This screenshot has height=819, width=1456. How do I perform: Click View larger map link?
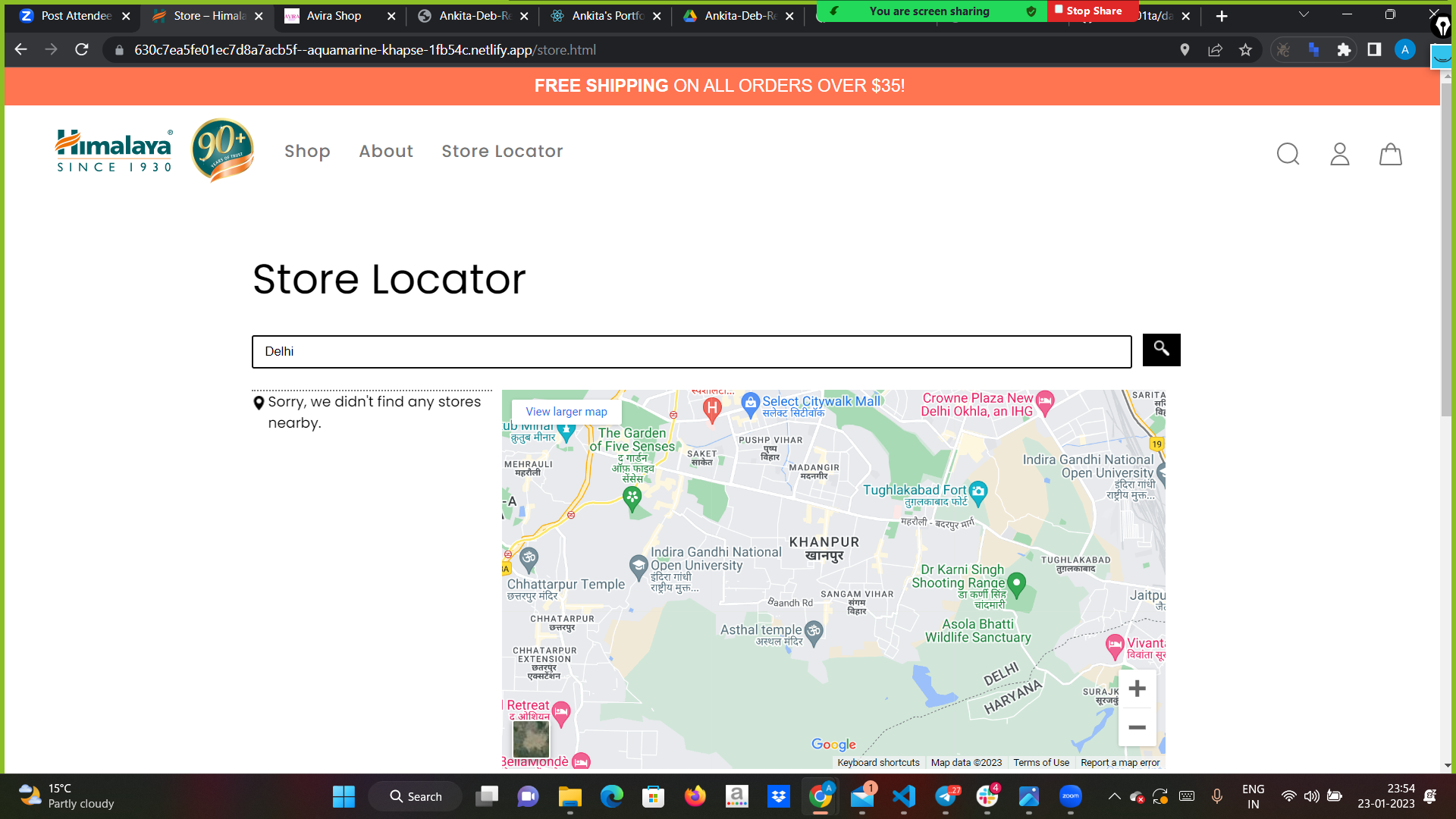(x=566, y=412)
